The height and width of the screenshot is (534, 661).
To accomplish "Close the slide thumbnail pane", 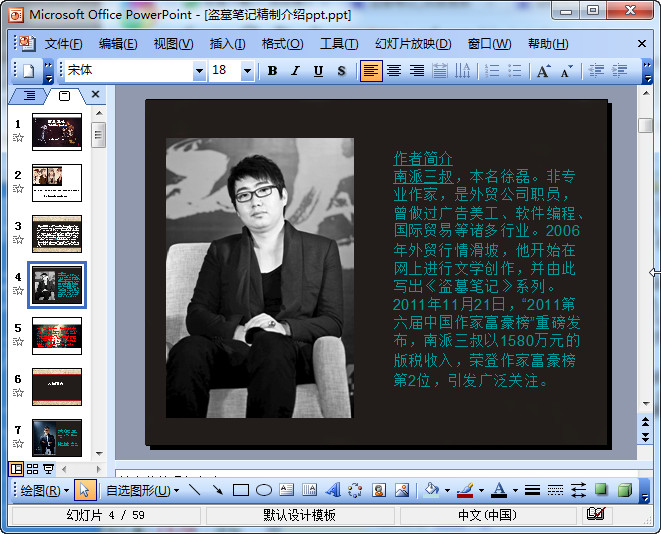I will [x=96, y=94].
